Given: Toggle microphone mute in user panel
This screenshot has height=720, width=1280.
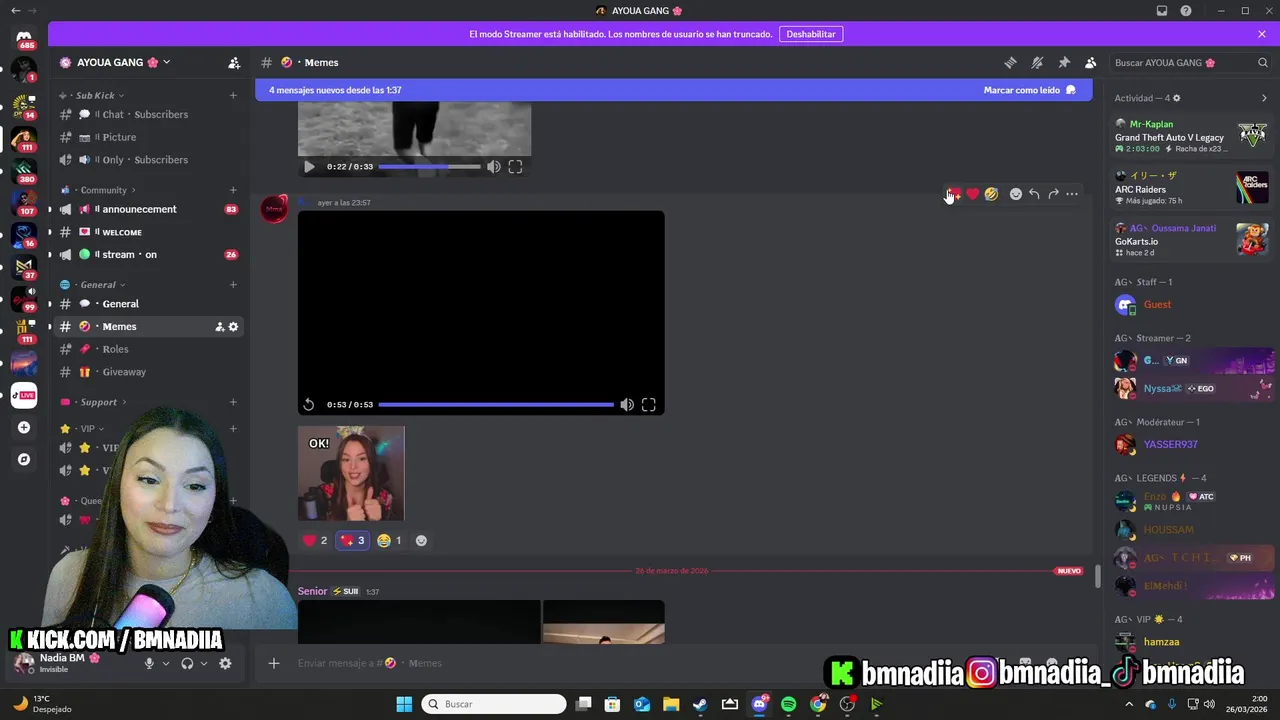Looking at the screenshot, I should tap(149, 663).
